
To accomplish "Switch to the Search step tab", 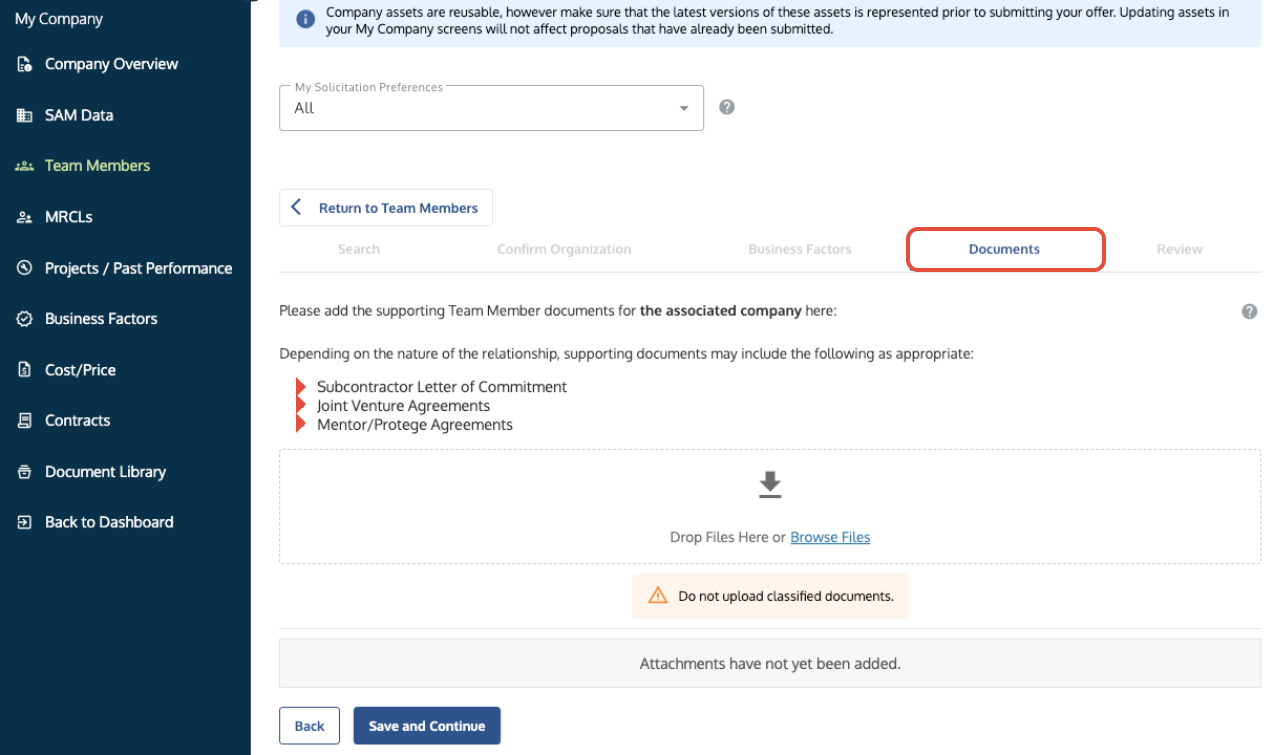I will coord(359,249).
